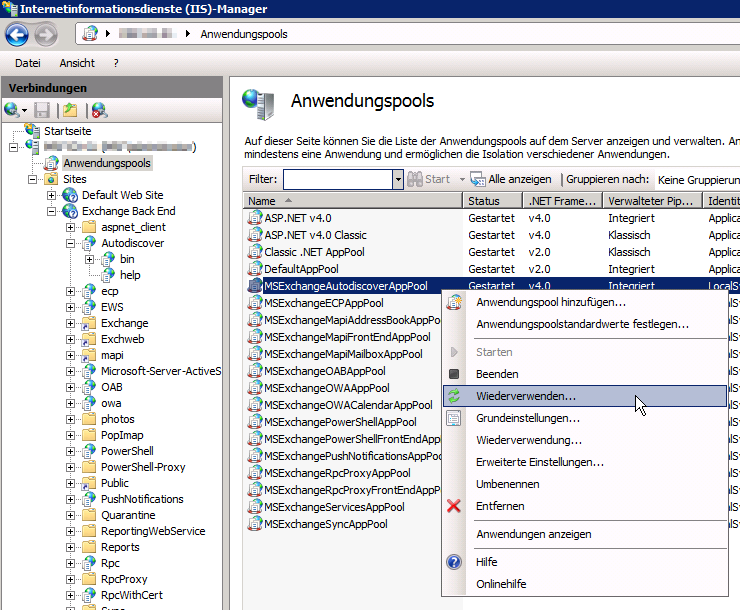Click the Back navigation arrow button
Screen dimensions: 740x610
pos(17,34)
